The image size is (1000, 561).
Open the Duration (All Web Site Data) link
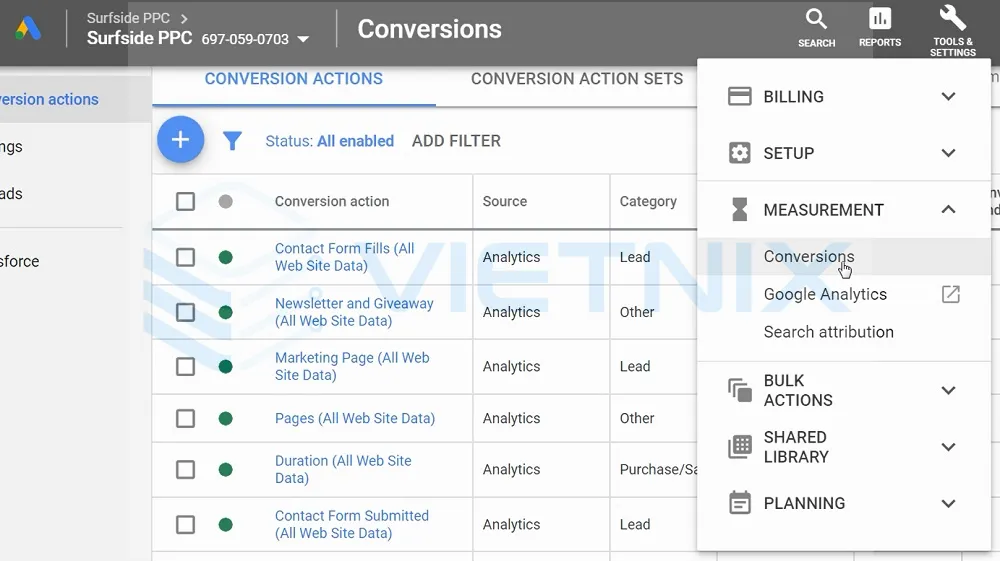pyautogui.click(x=343, y=469)
